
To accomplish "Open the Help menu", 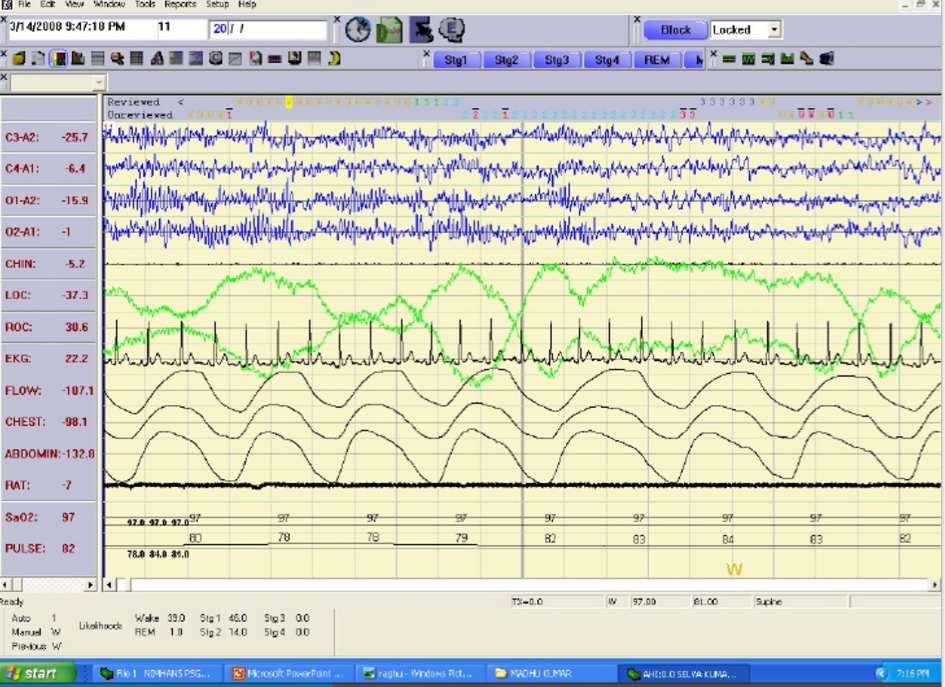I will (247, 4).
